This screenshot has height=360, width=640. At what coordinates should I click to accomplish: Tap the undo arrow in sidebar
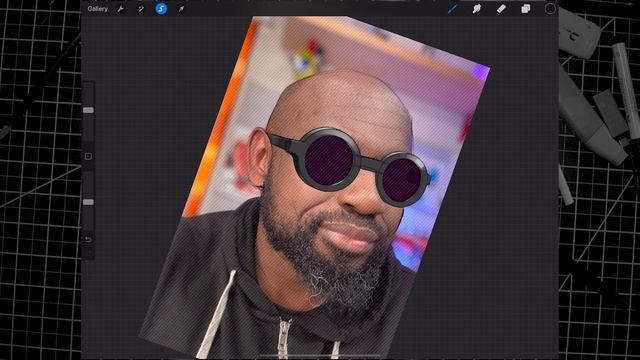click(x=88, y=239)
